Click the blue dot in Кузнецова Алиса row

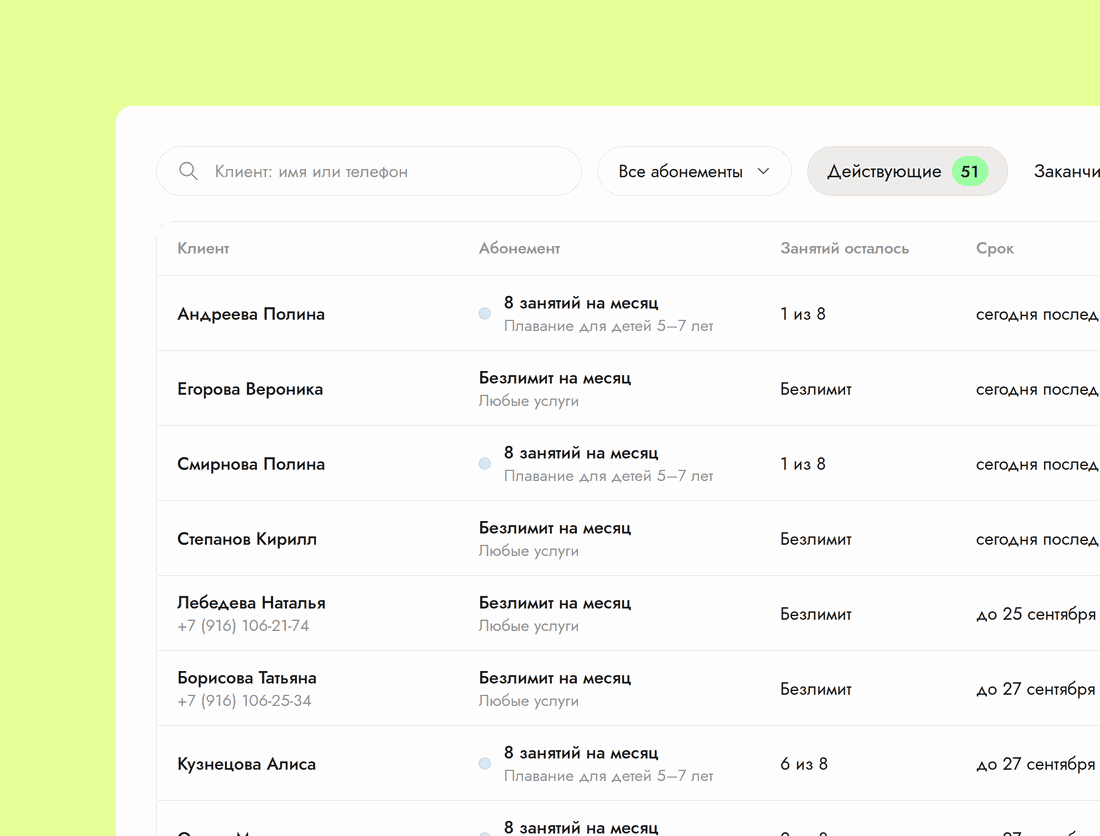pyautogui.click(x=485, y=764)
